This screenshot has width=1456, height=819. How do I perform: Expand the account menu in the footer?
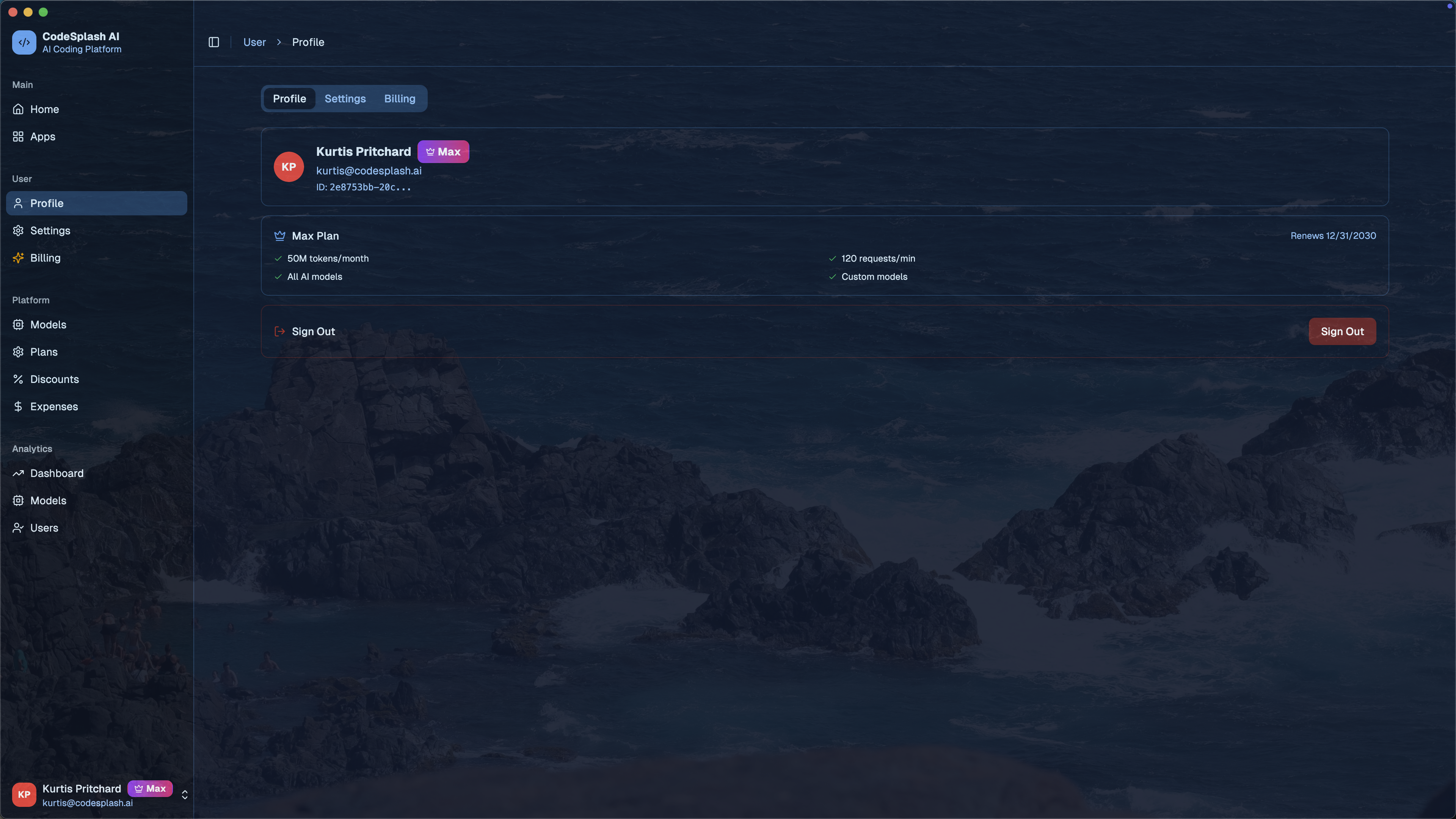click(184, 794)
